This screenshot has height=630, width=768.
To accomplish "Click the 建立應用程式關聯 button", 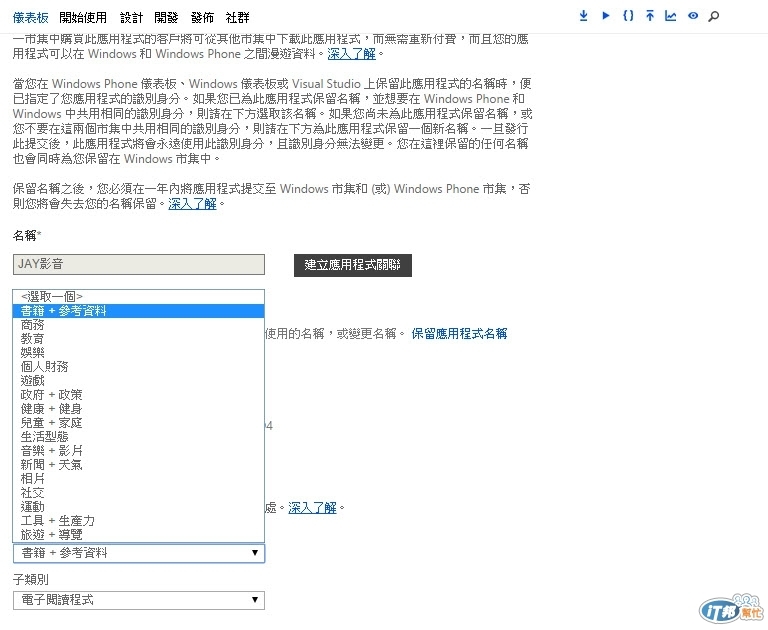I will tap(353, 265).
